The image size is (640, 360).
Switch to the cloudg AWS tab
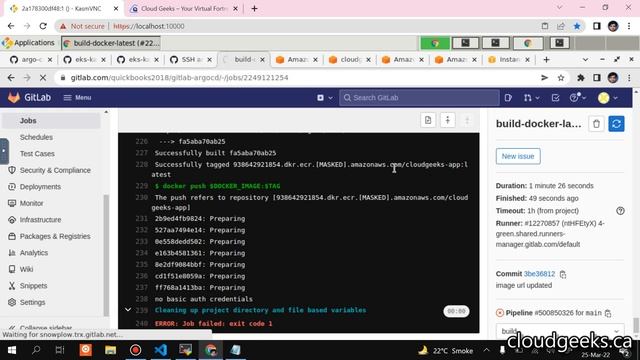pos(350,60)
